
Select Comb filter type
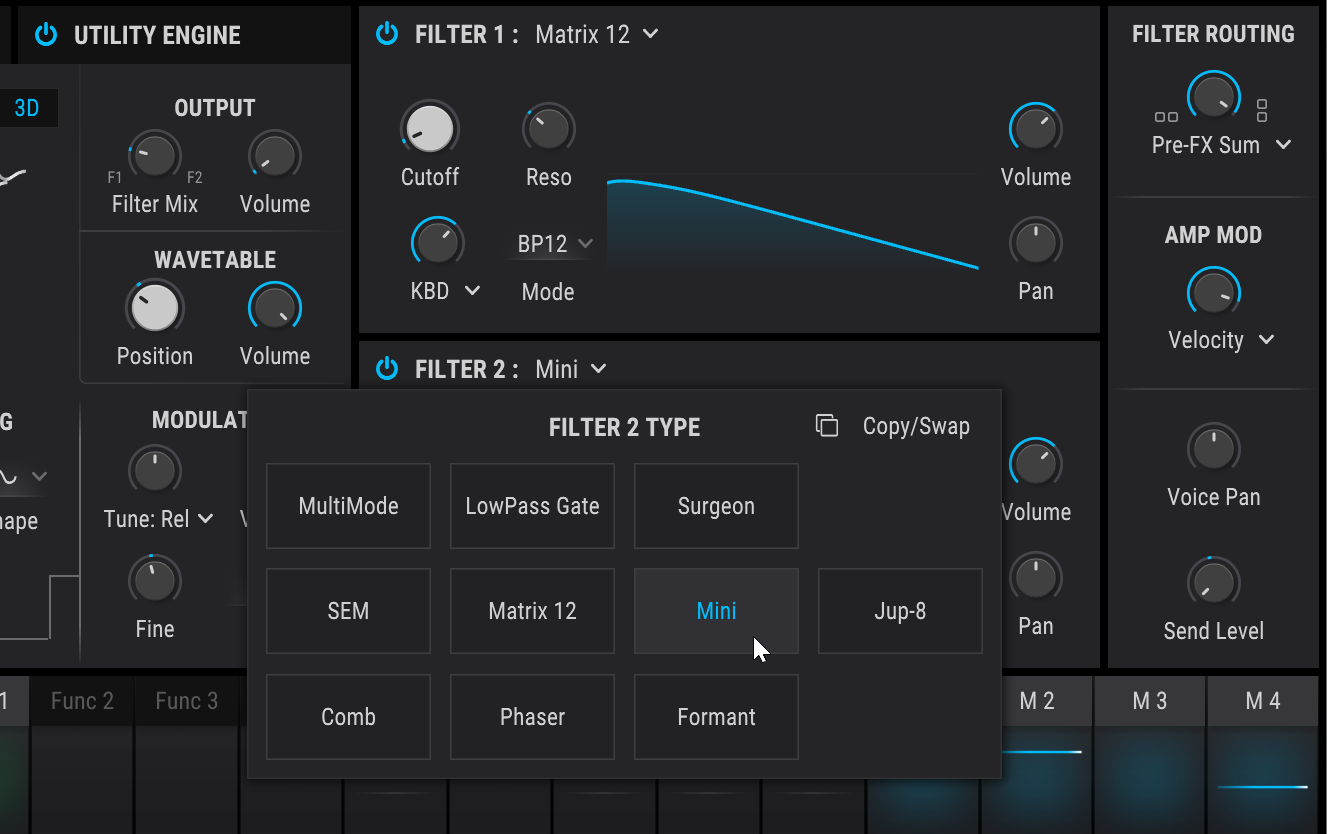pos(348,717)
